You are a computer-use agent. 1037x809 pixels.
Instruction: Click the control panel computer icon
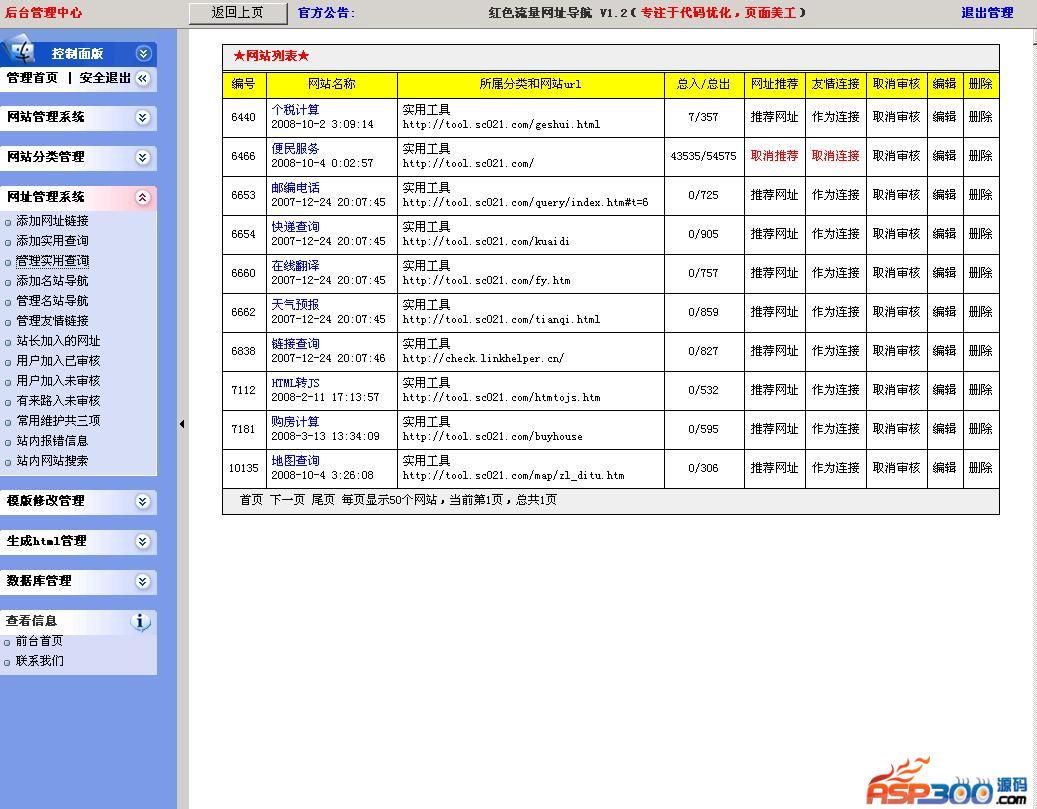coord(20,51)
